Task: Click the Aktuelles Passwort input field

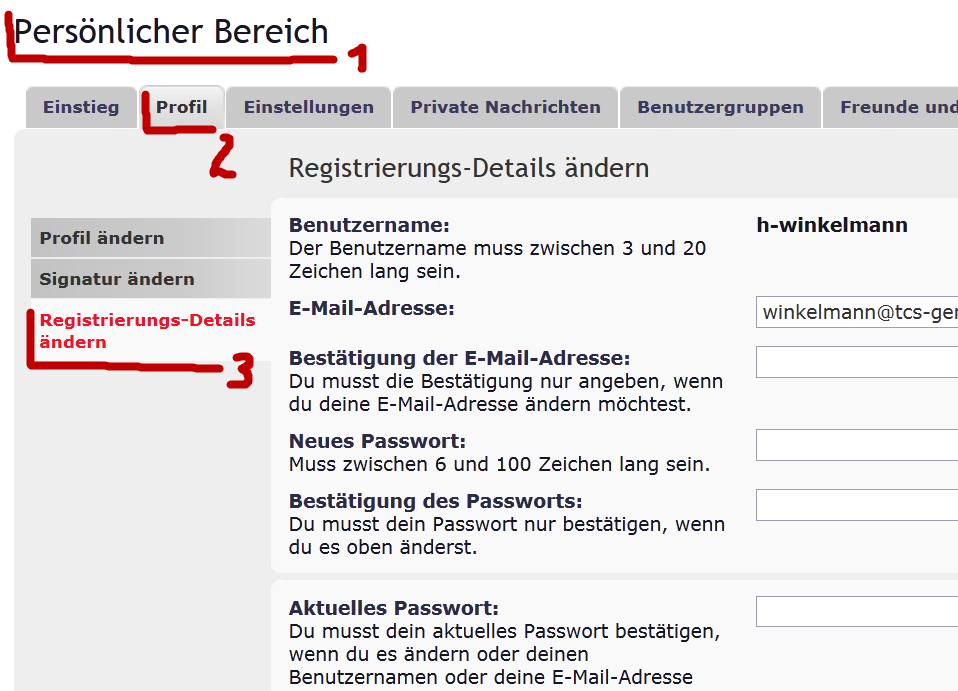Action: 857,611
